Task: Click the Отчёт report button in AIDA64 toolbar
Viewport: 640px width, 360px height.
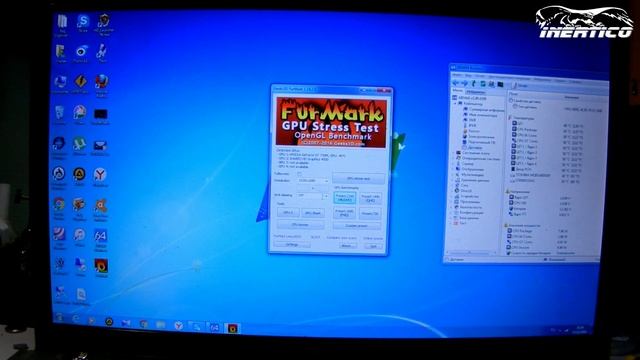Action: (x=520, y=86)
